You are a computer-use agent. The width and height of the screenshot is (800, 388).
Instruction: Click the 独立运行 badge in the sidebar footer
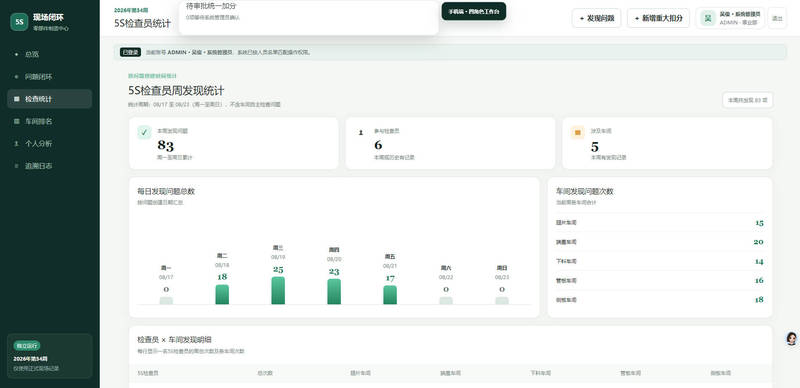(27, 346)
